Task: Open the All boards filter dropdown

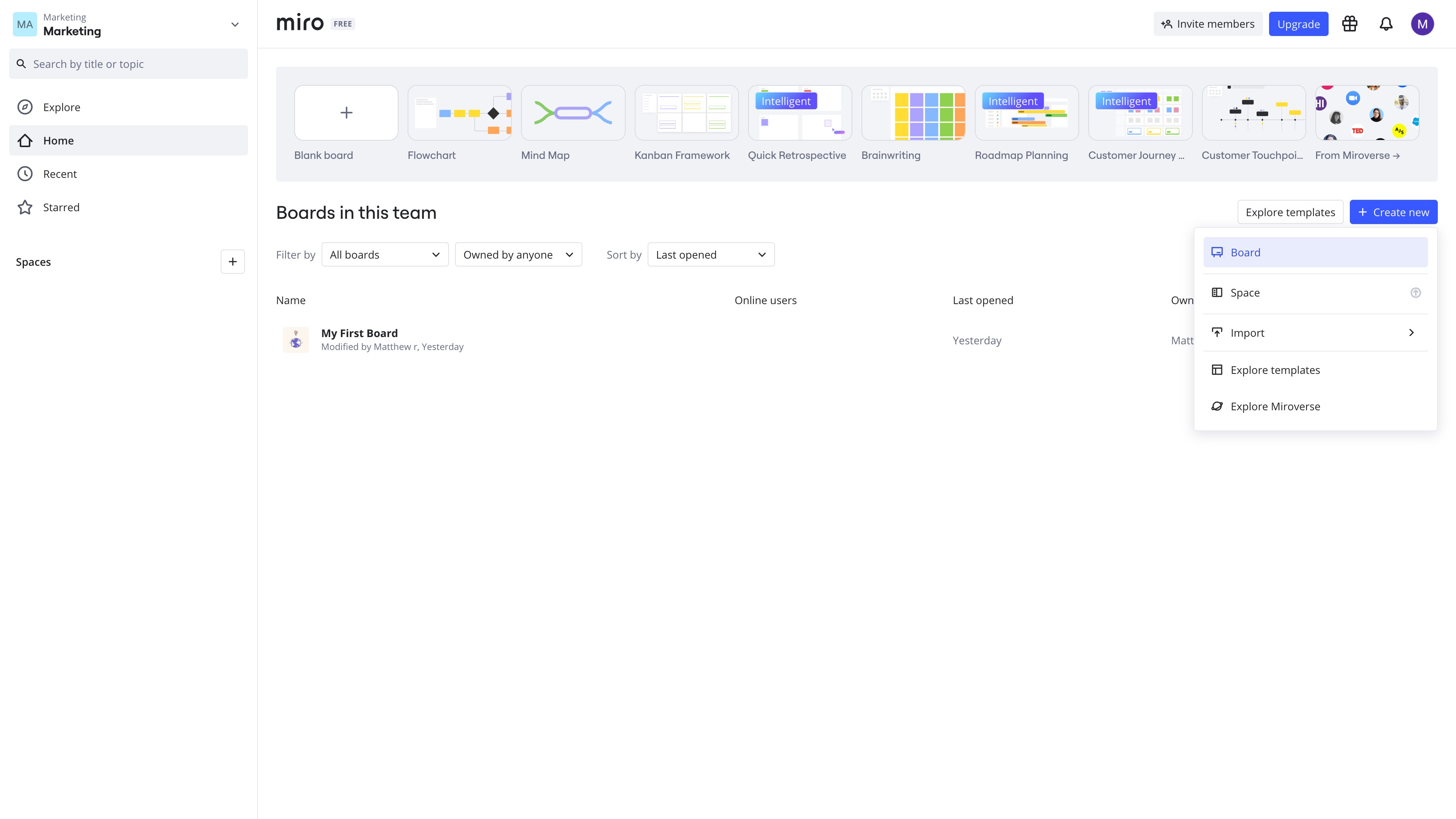Action: (x=385, y=254)
